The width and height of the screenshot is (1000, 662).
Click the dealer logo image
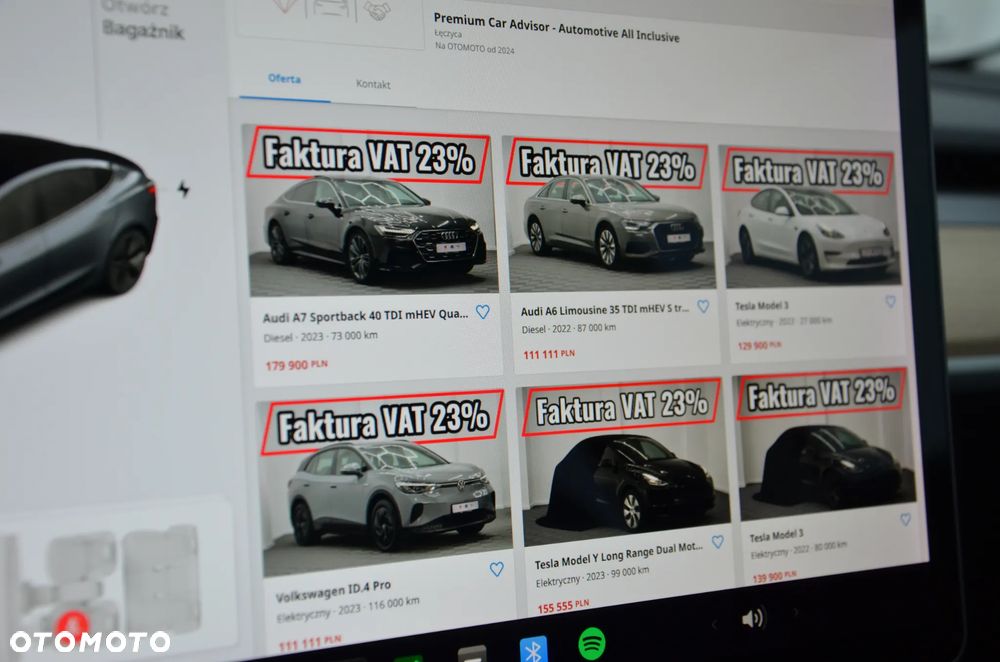coord(330,18)
